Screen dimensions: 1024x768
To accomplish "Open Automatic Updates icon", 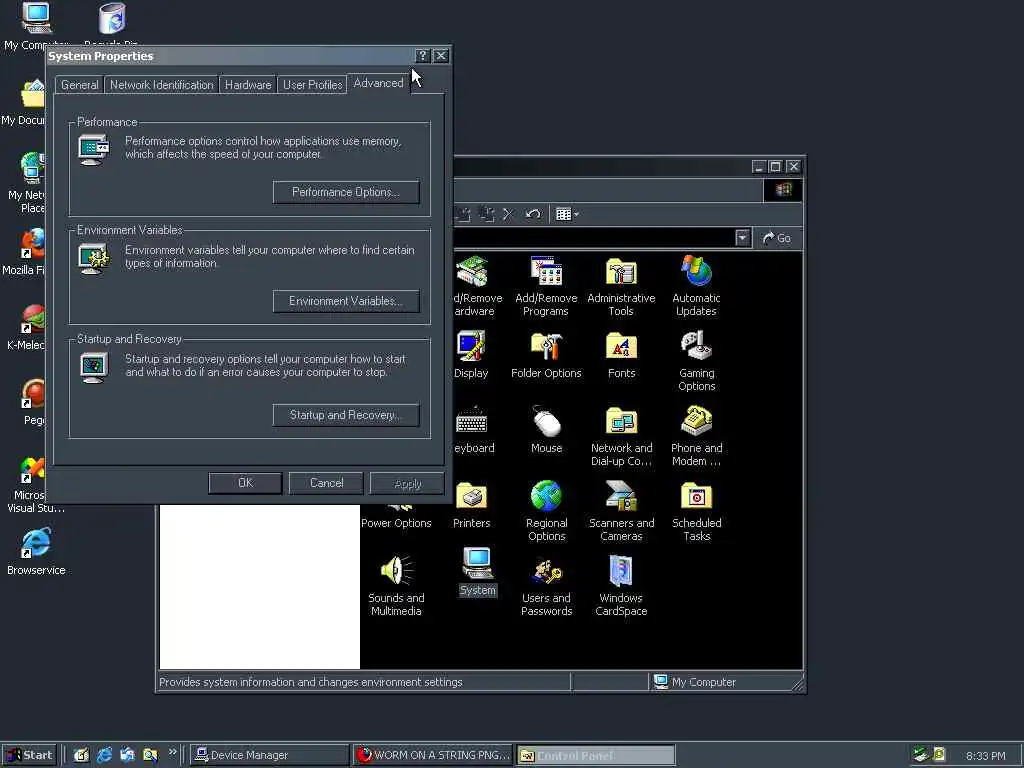I will tap(696, 286).
